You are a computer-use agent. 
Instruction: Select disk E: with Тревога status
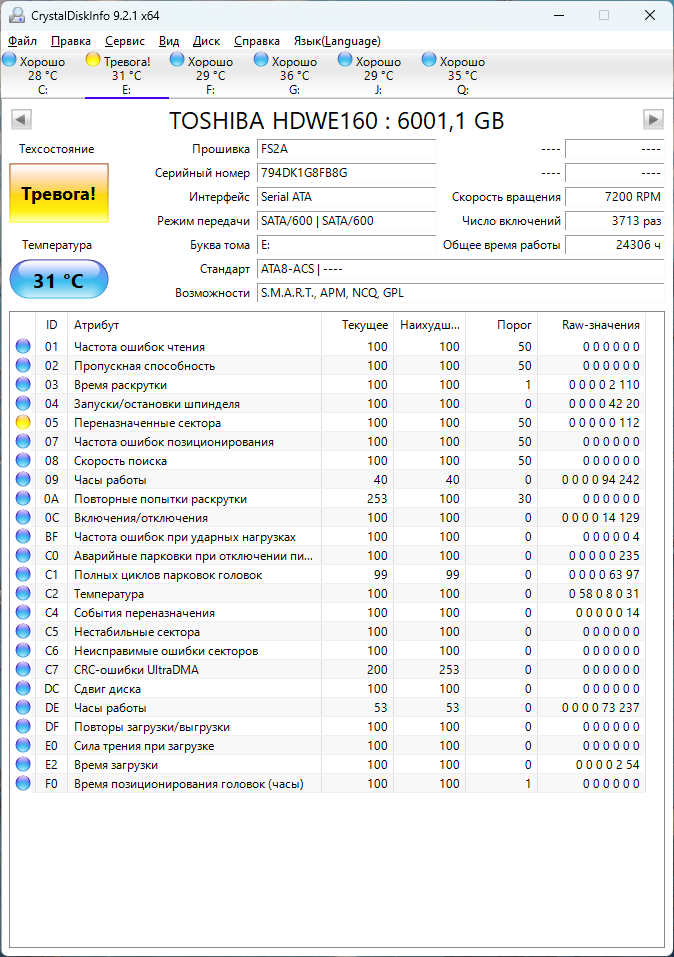pos(126,74)
